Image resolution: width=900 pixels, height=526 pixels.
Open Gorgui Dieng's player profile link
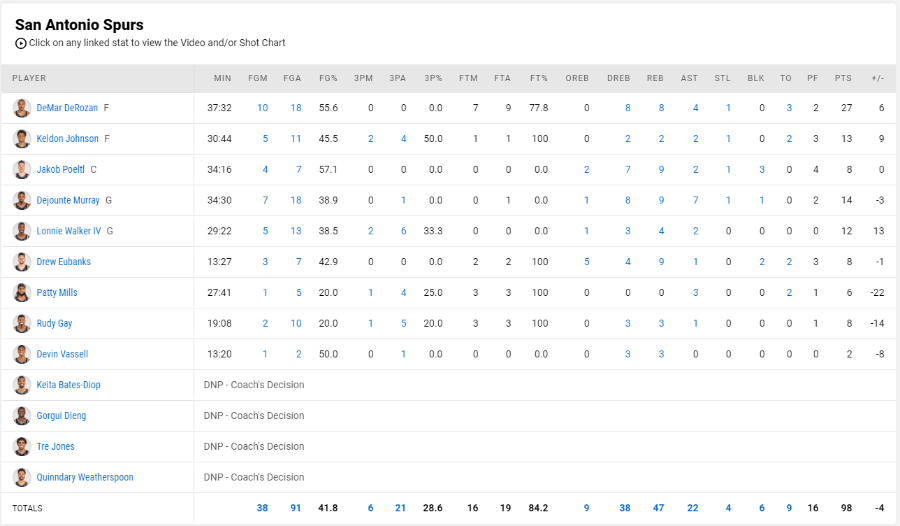click(x=61, y=416)
